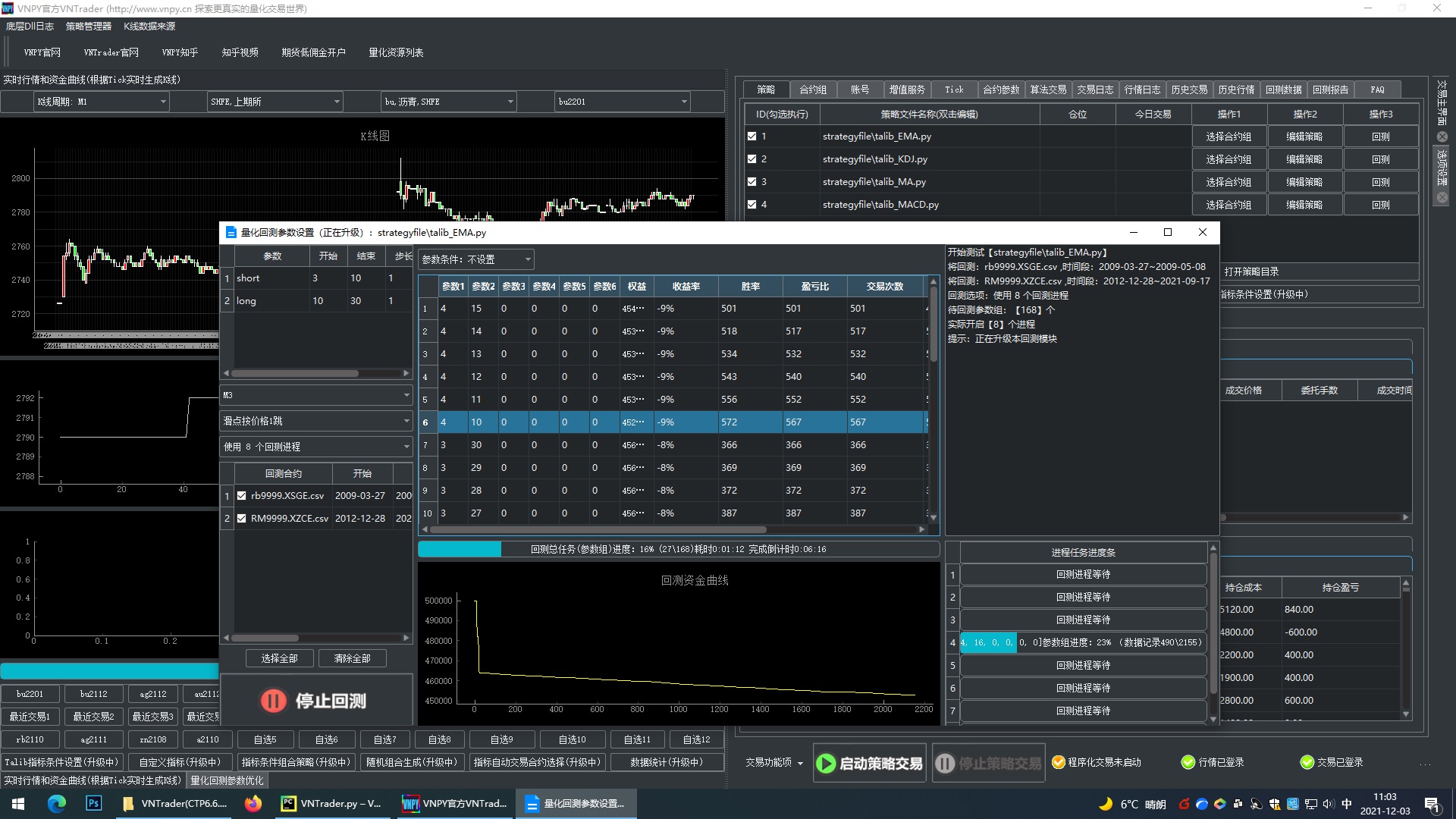Screen dimensions: 1456x819
Task: Open Firefox browser in the taskbar
Action: point(253,804)
